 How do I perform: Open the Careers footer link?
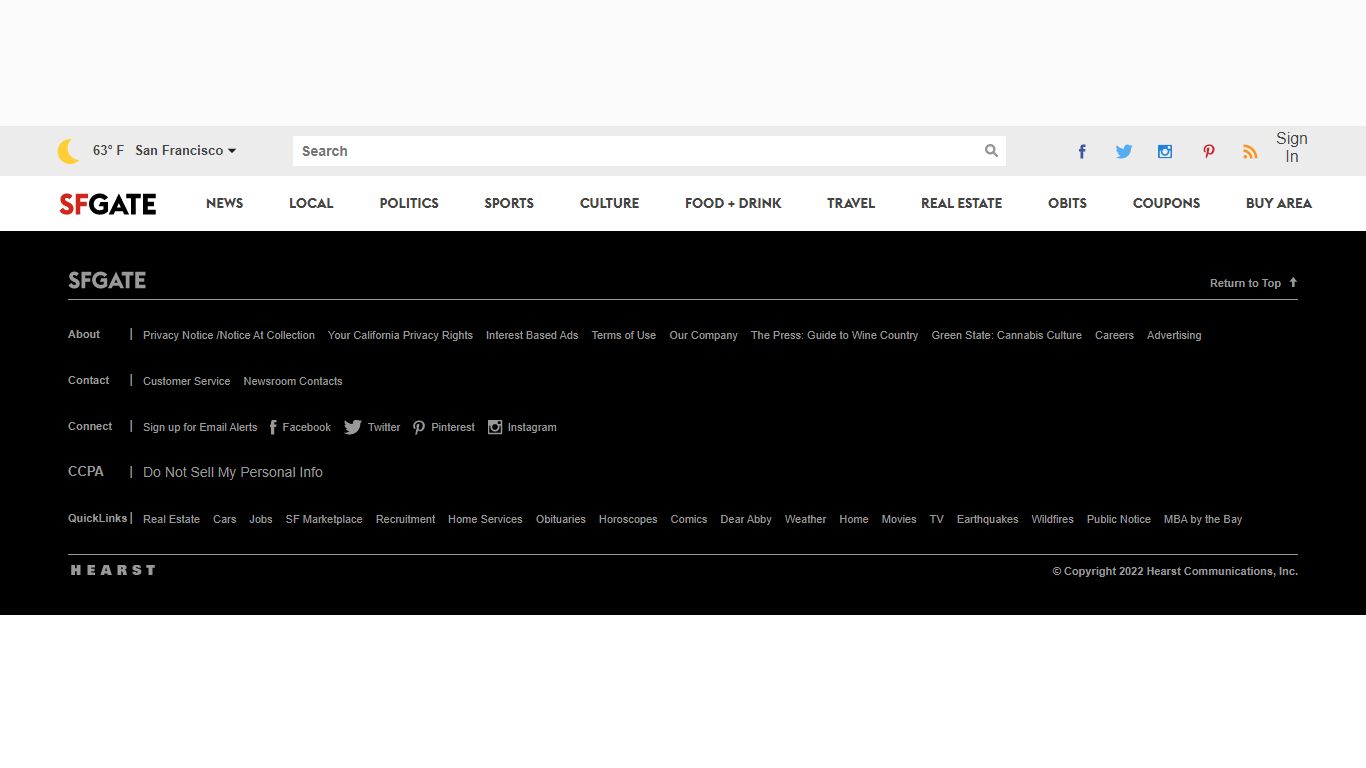[x=1114, y=335]
